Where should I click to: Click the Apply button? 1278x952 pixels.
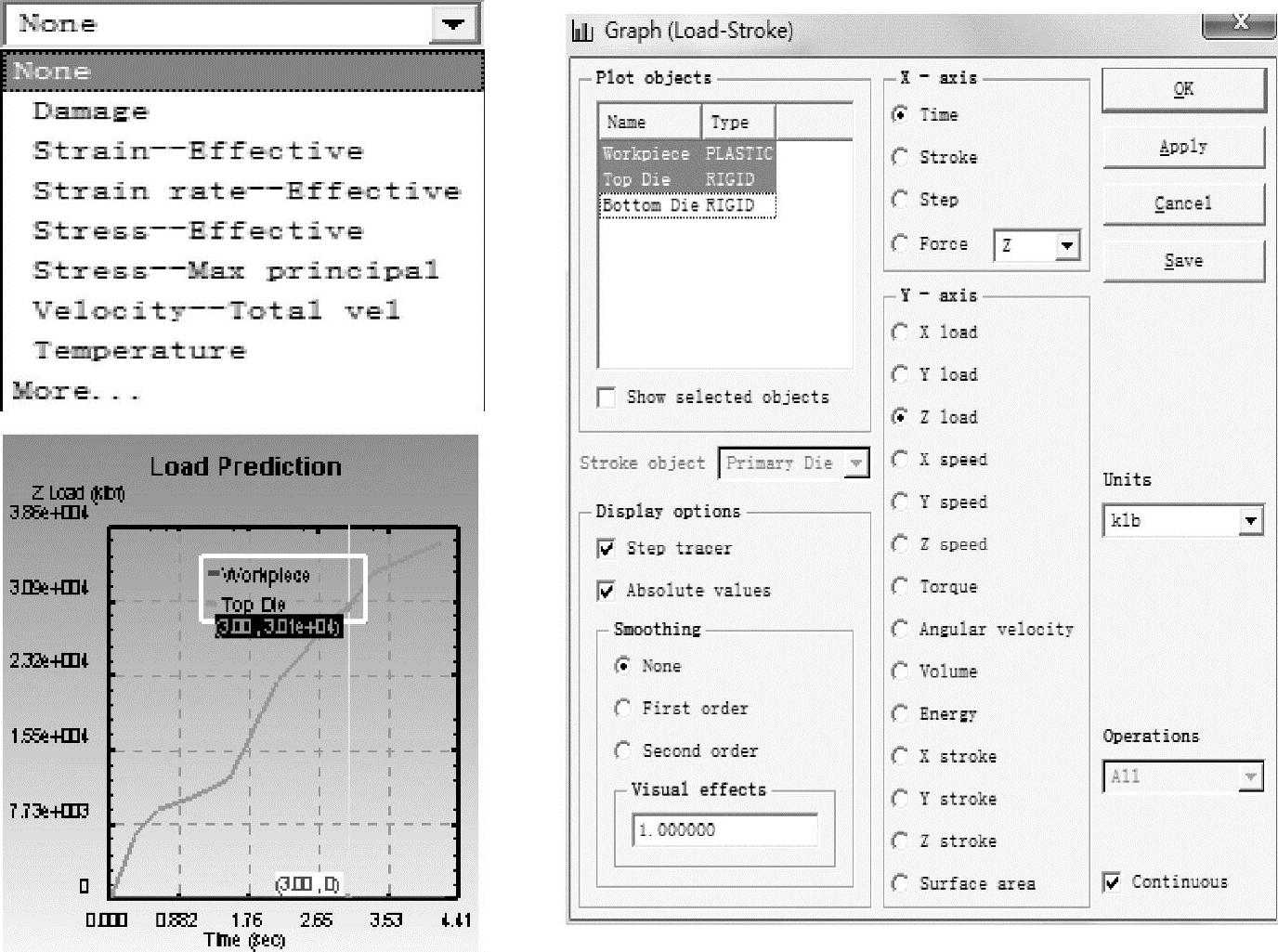(x=1182, y=147)
